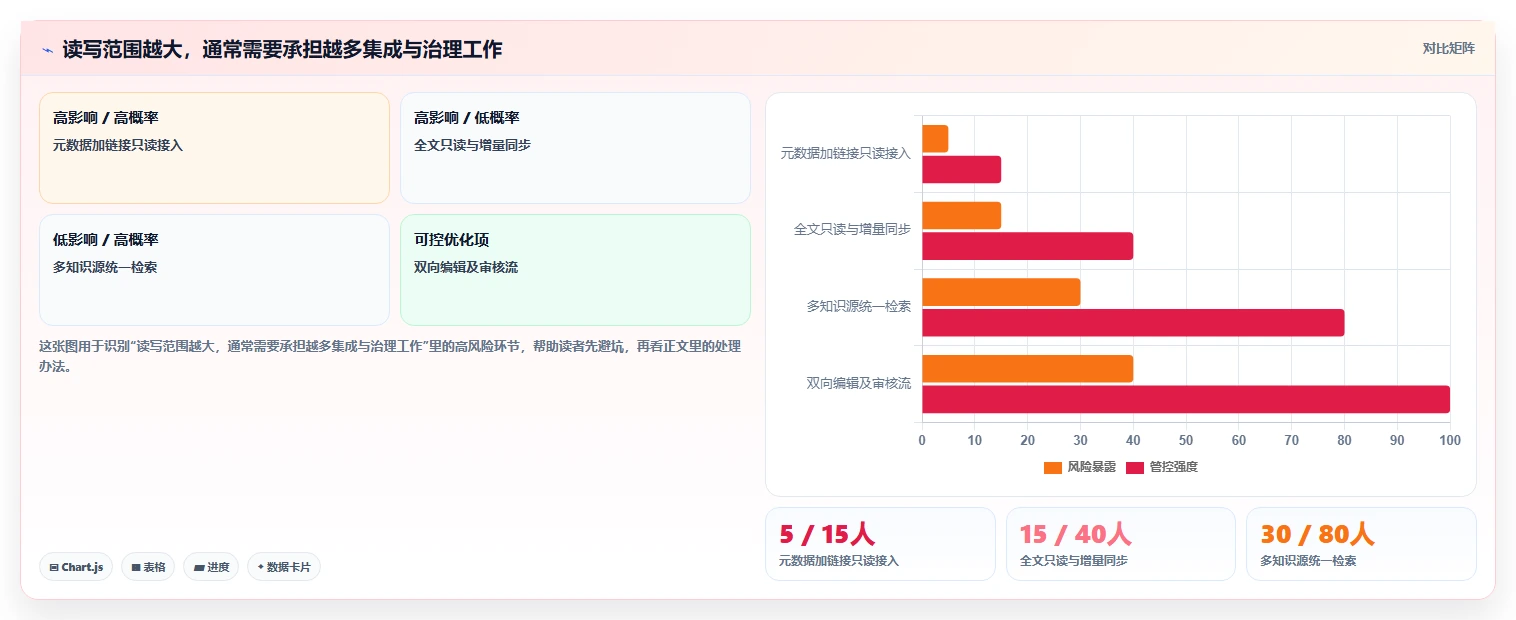Screen dimensions: 1516x620
Task: Select the 低影响 / 高概率 card
Action: pyautogui.click(x=214, y=270)
